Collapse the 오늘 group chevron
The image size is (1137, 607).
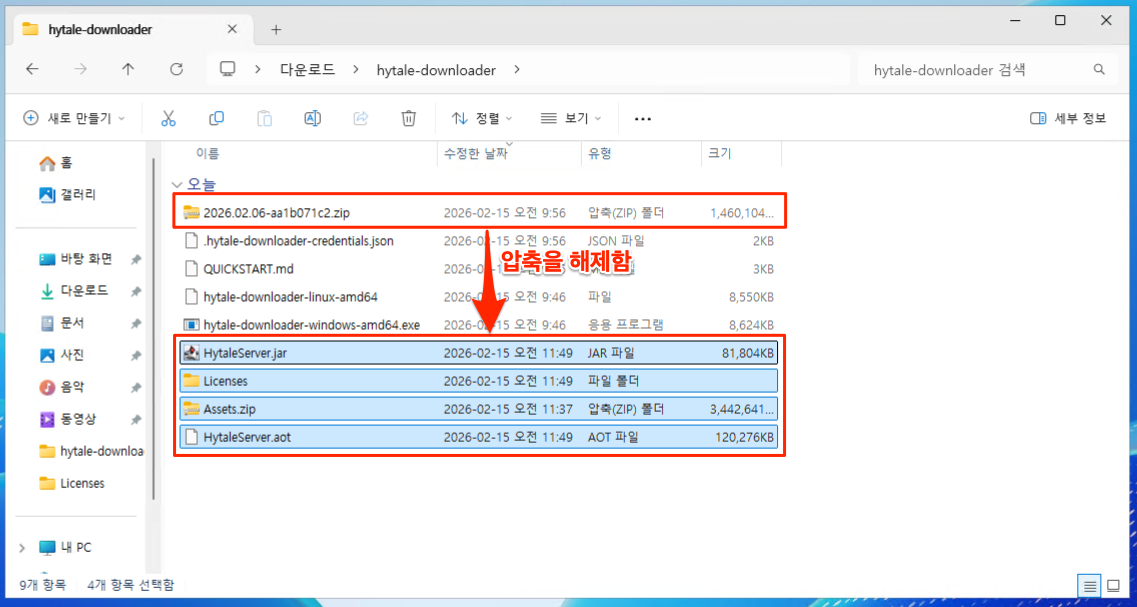[176, 184]
